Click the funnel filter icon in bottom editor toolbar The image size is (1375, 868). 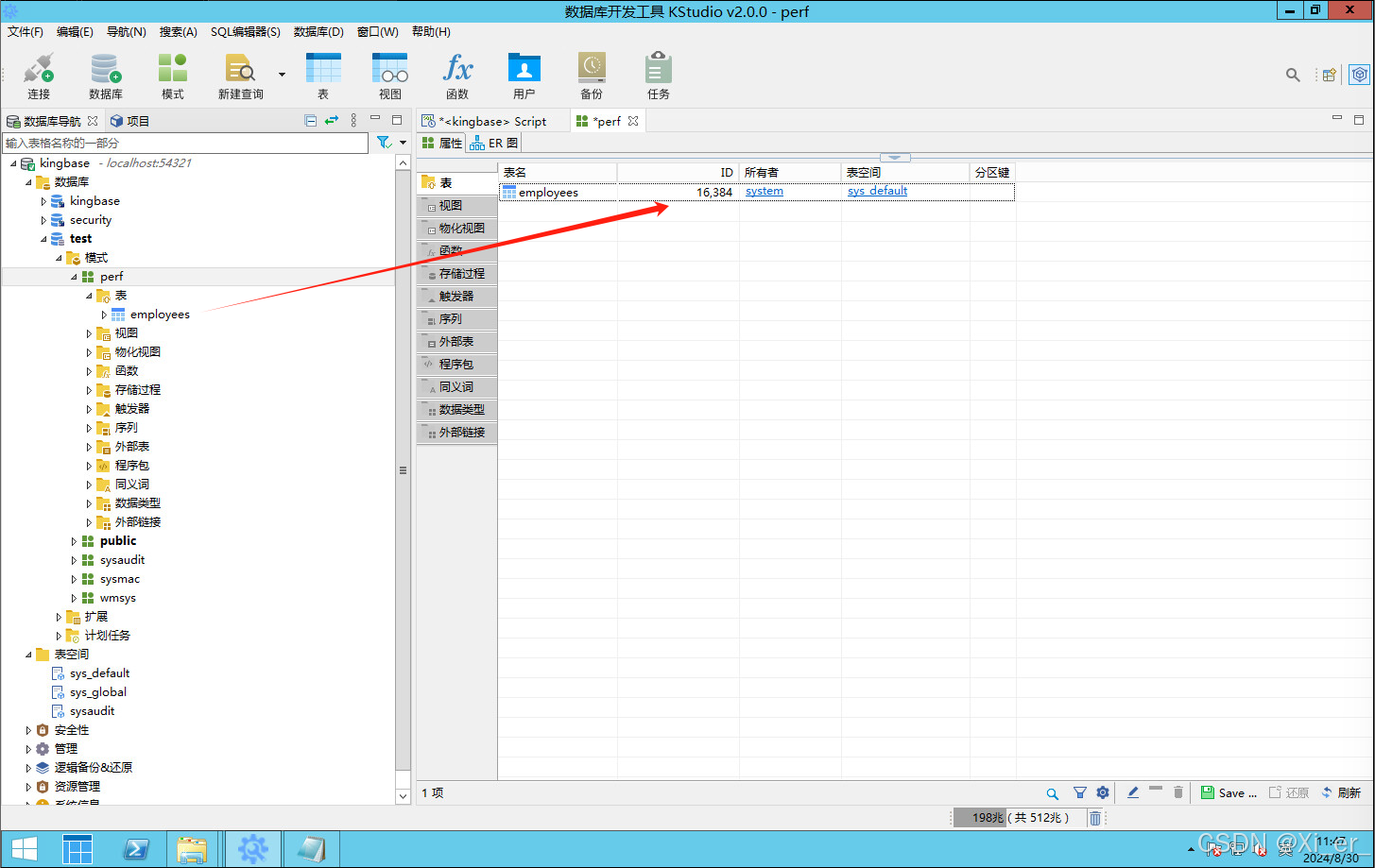coord(1079,793)
